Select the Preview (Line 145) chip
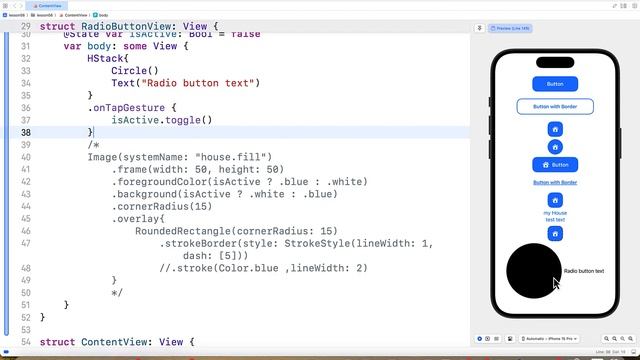640x360 pixels. point(510,28)
